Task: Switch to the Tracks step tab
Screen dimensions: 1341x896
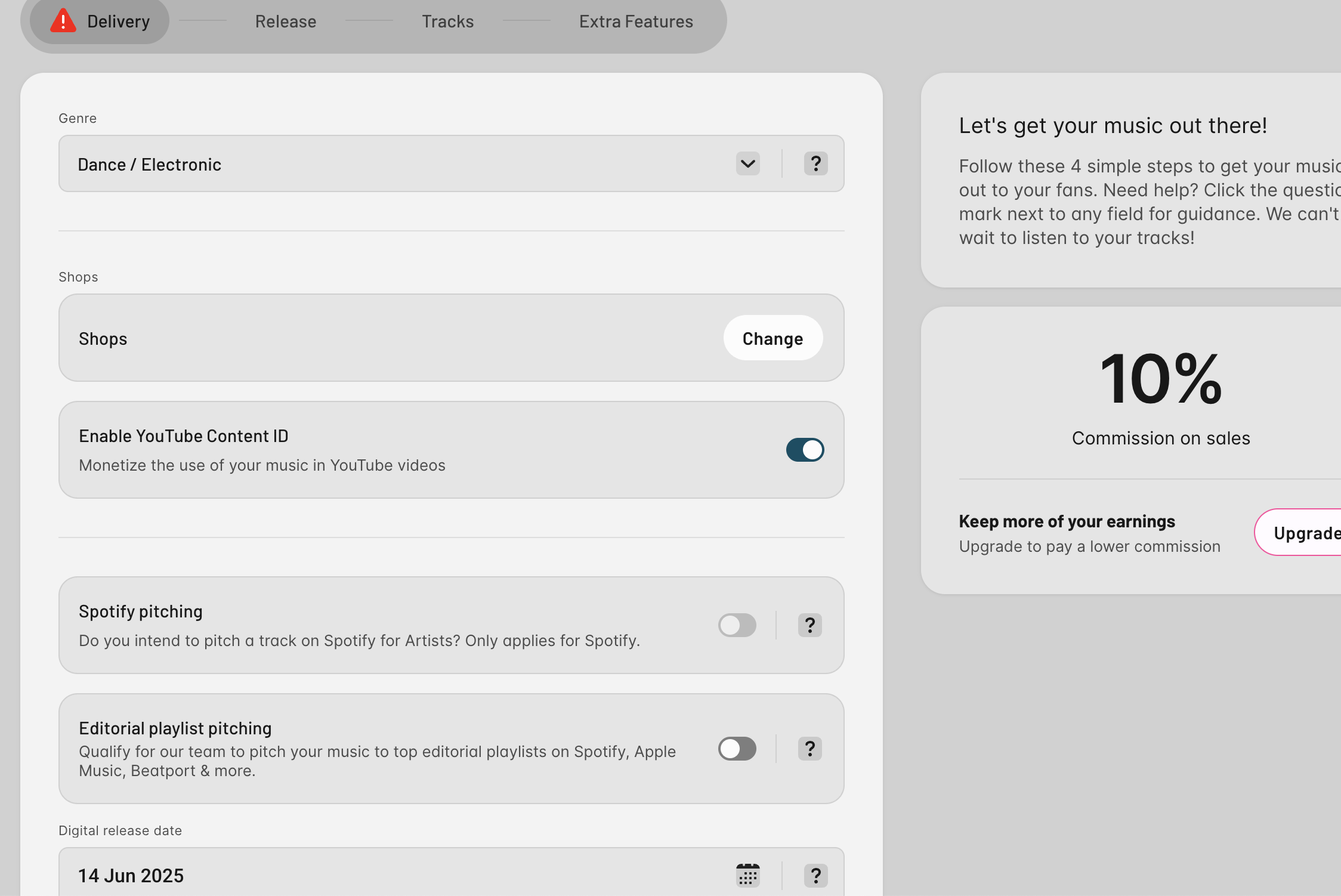Action: click(x=447, y=21)
